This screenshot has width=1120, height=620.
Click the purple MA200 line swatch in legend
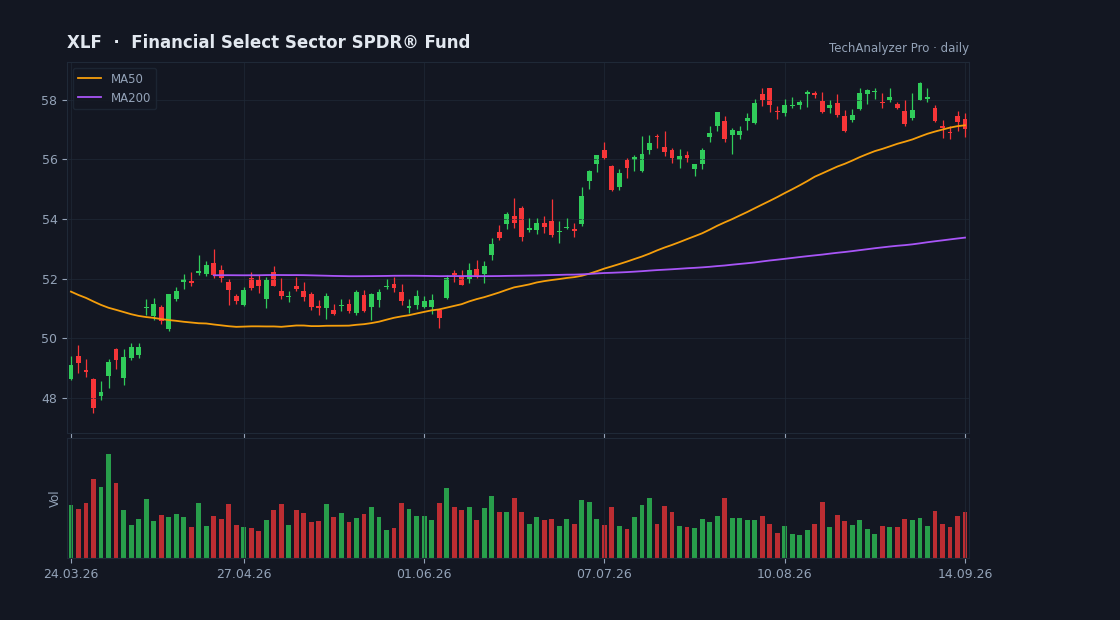coord(89,98)
